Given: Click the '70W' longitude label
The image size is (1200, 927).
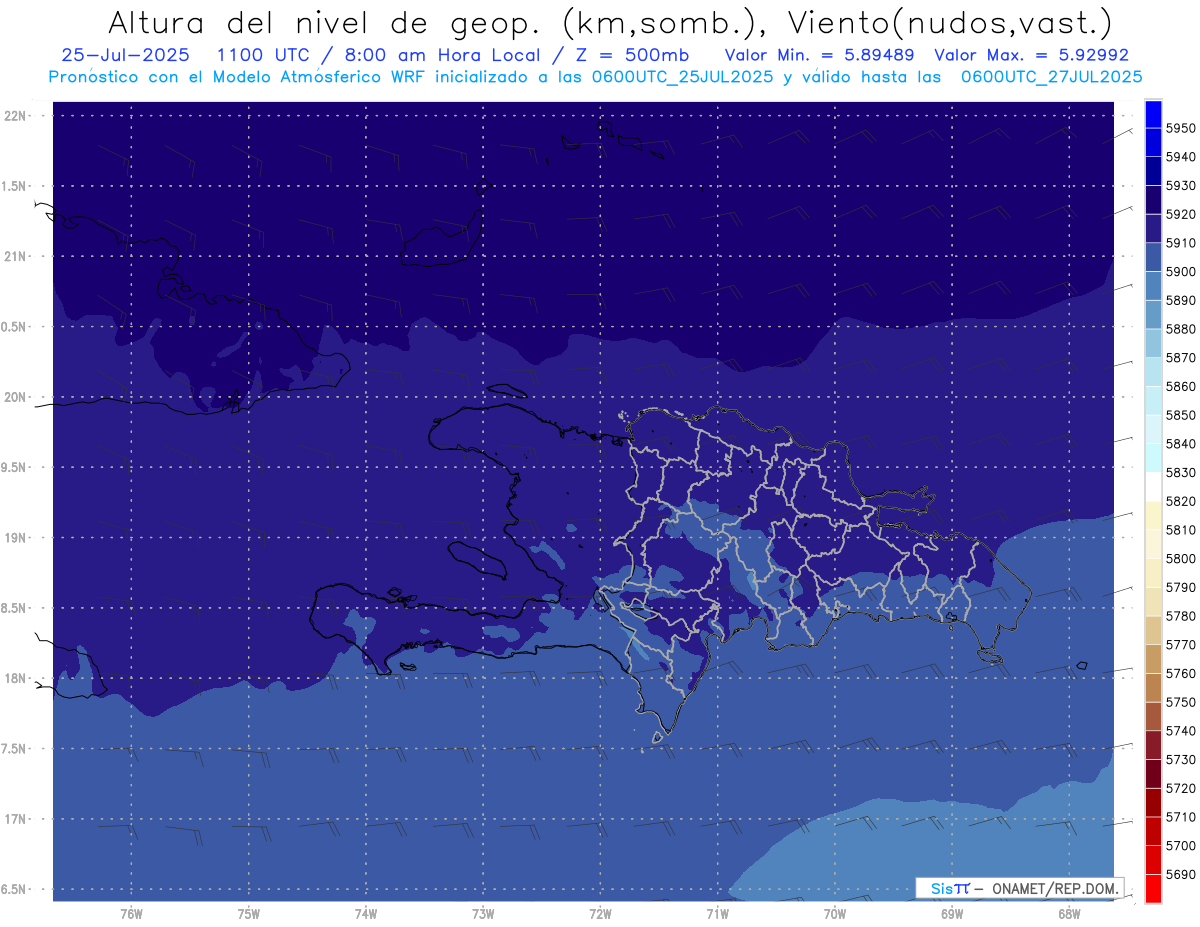Looking at the screenshot, I should pyautogui.click(x=835, y=913).
